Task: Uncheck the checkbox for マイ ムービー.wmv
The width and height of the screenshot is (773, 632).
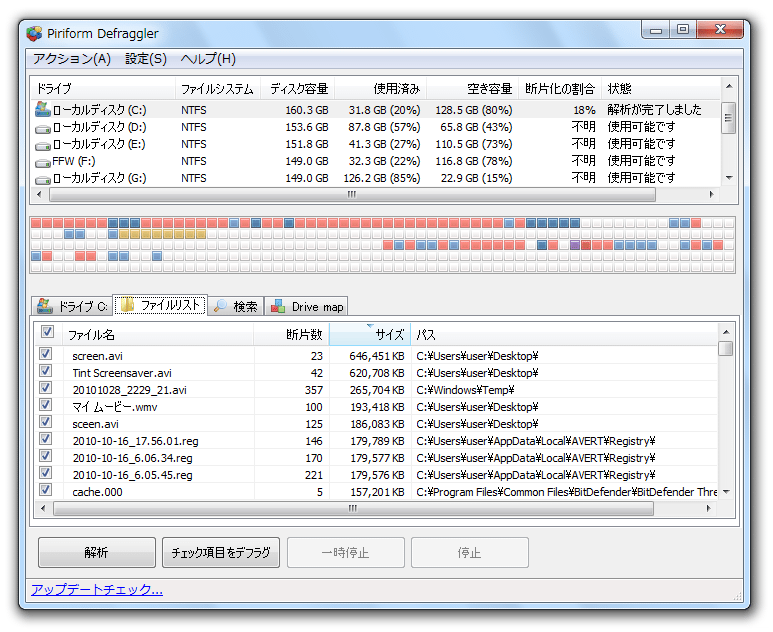Action: point(45,405)
